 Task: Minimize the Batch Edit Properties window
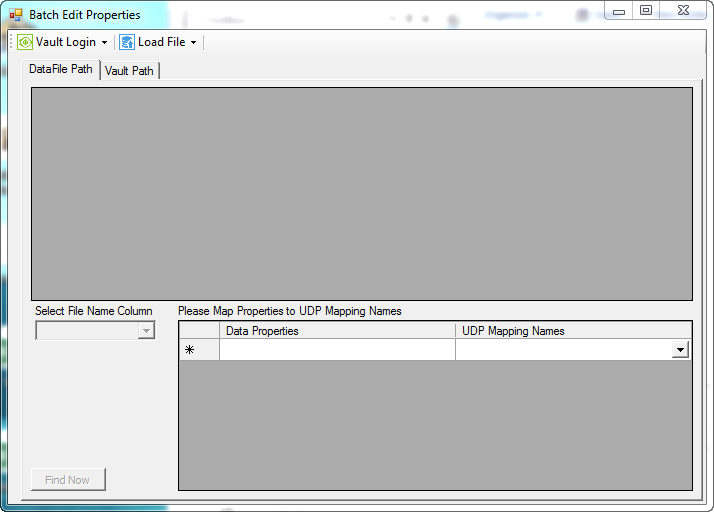[x=619, y=11]
